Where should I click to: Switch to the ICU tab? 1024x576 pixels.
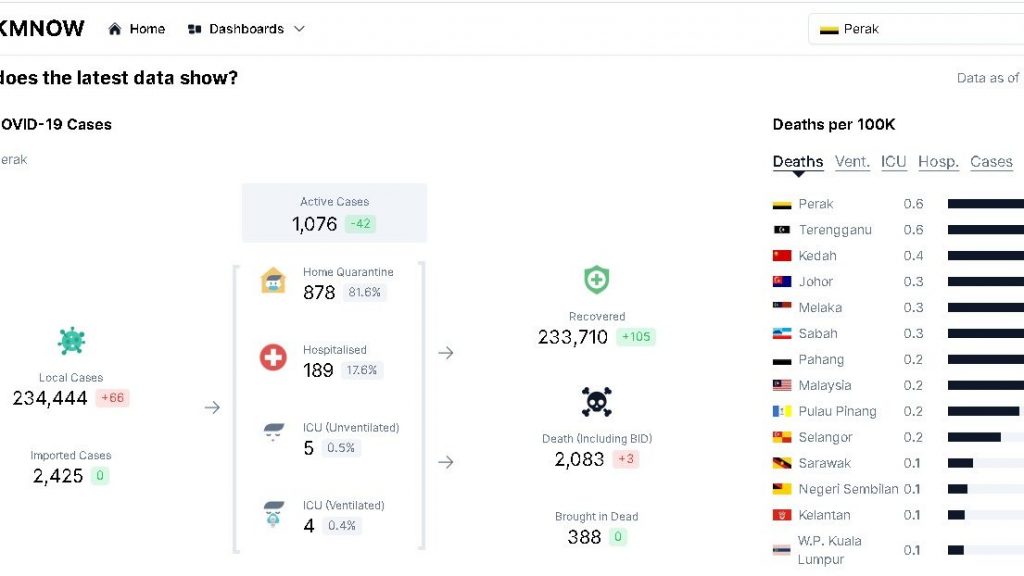tap(893, 162)
